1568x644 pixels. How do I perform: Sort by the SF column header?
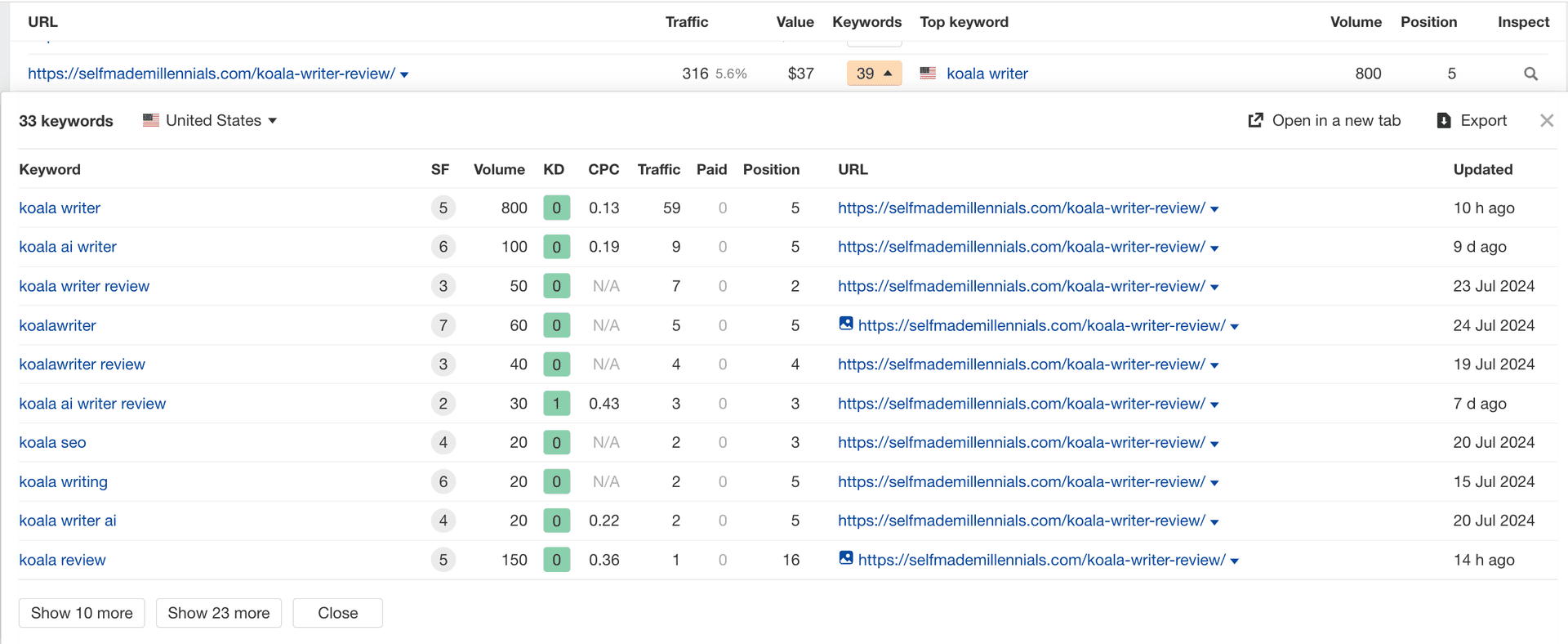(440, 169)
